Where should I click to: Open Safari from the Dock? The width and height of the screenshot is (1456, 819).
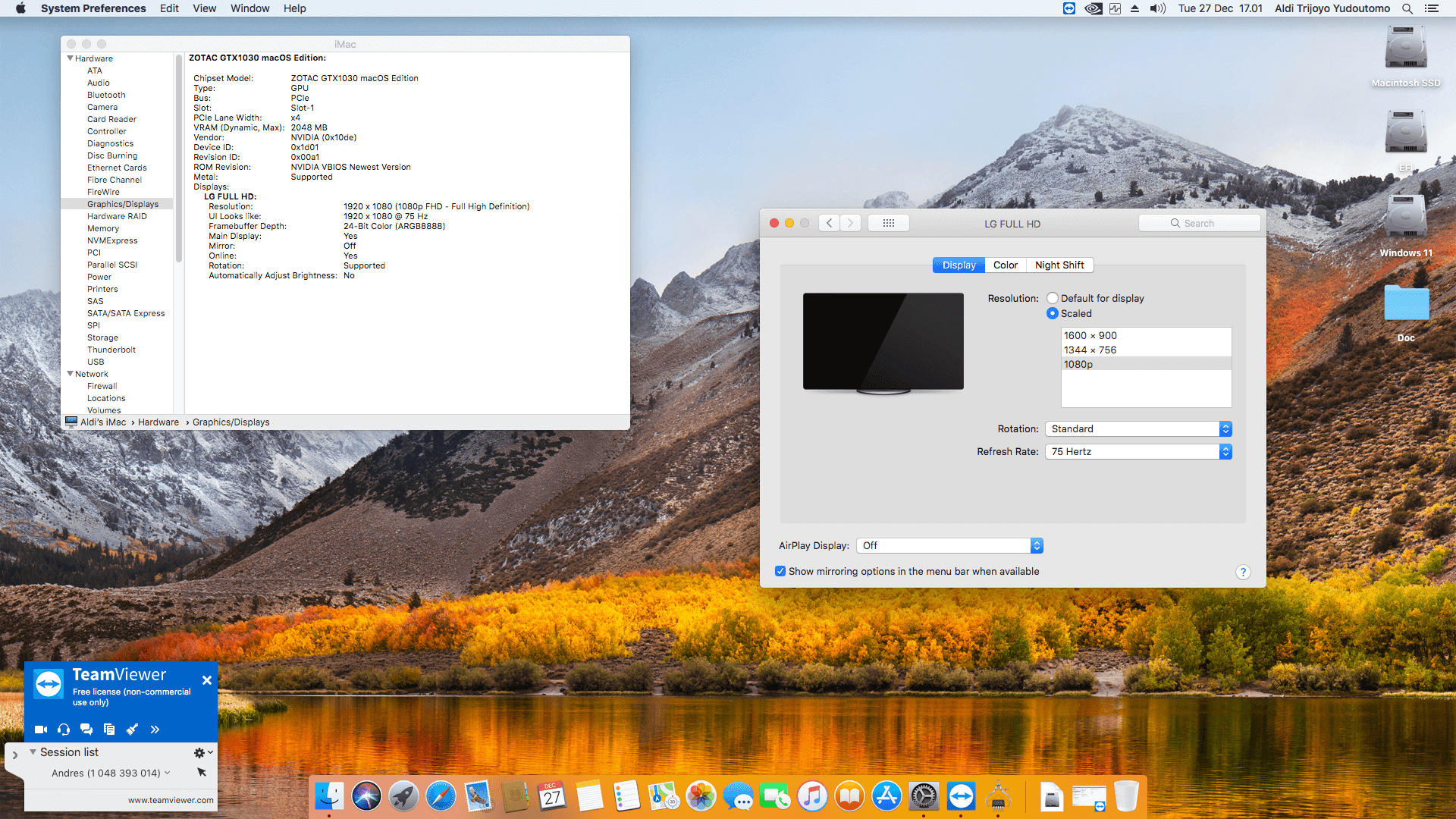tap(441, 796)
